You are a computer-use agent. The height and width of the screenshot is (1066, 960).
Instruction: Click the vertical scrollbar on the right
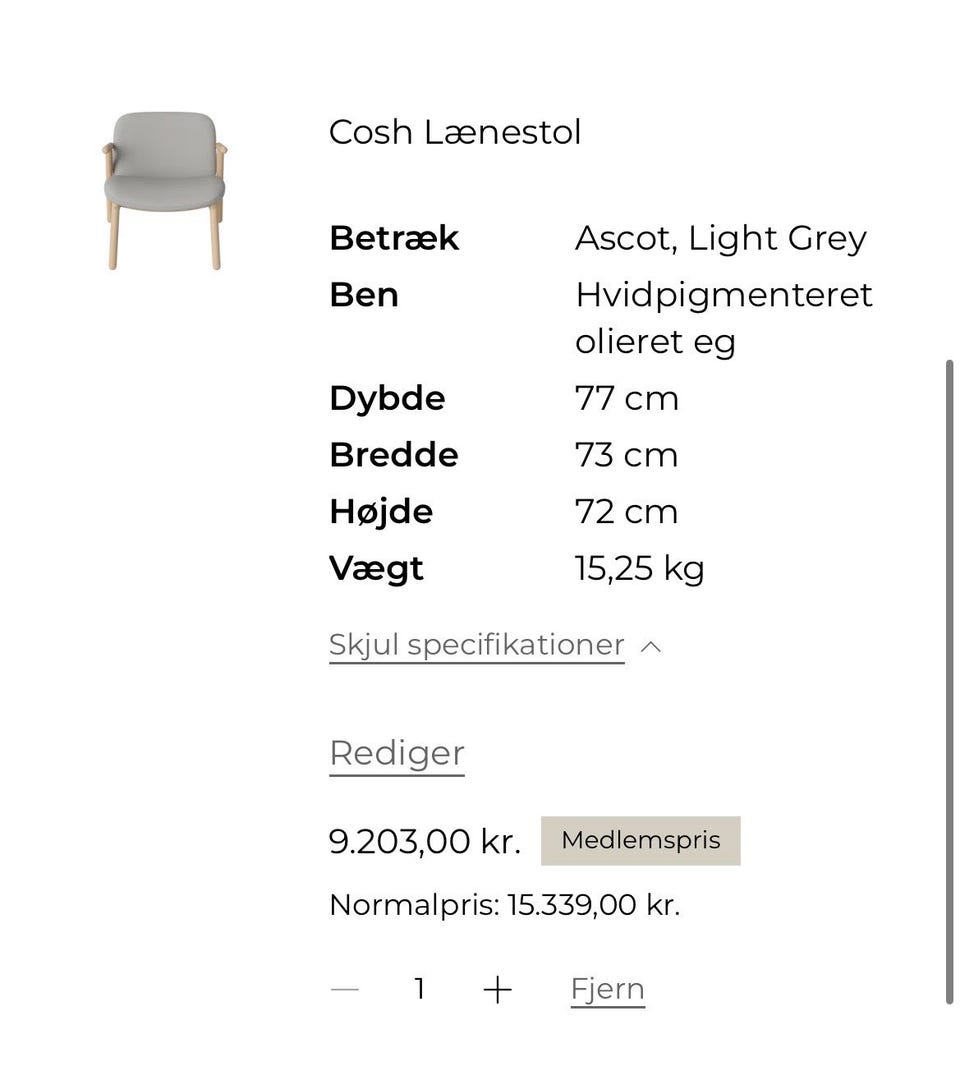point(948,680)
